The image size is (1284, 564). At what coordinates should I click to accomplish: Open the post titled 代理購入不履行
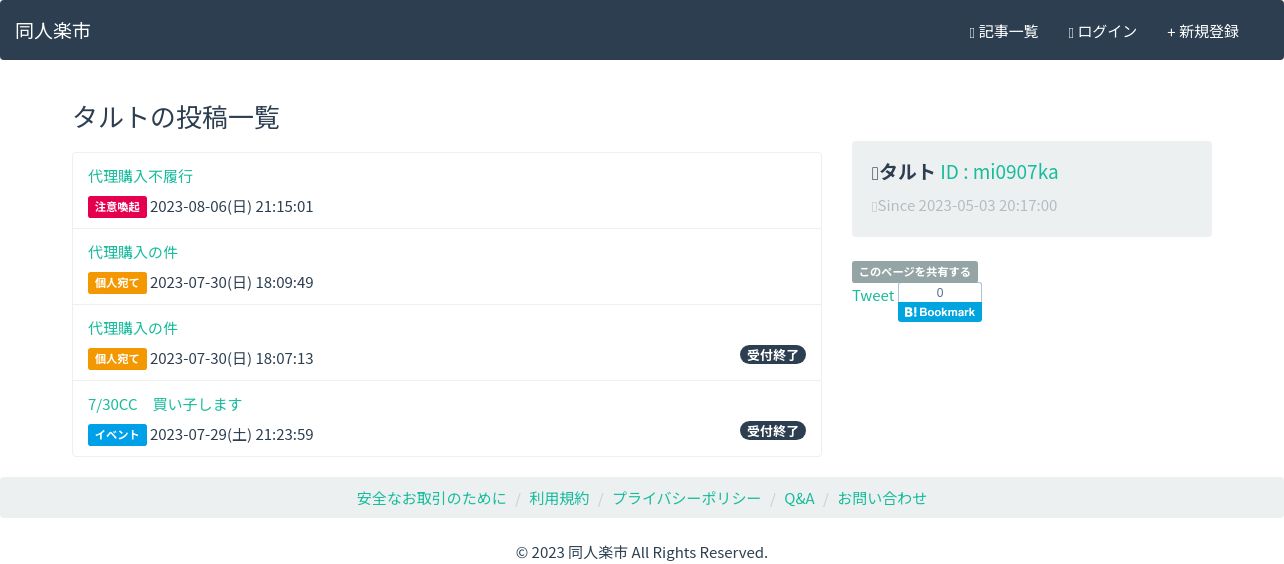[140, 176]
